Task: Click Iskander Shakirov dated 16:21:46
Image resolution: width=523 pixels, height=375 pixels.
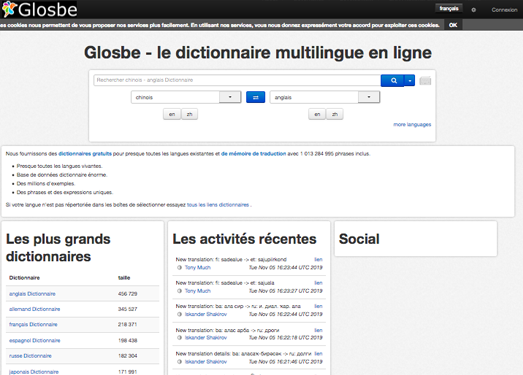Action: (206, 362)
